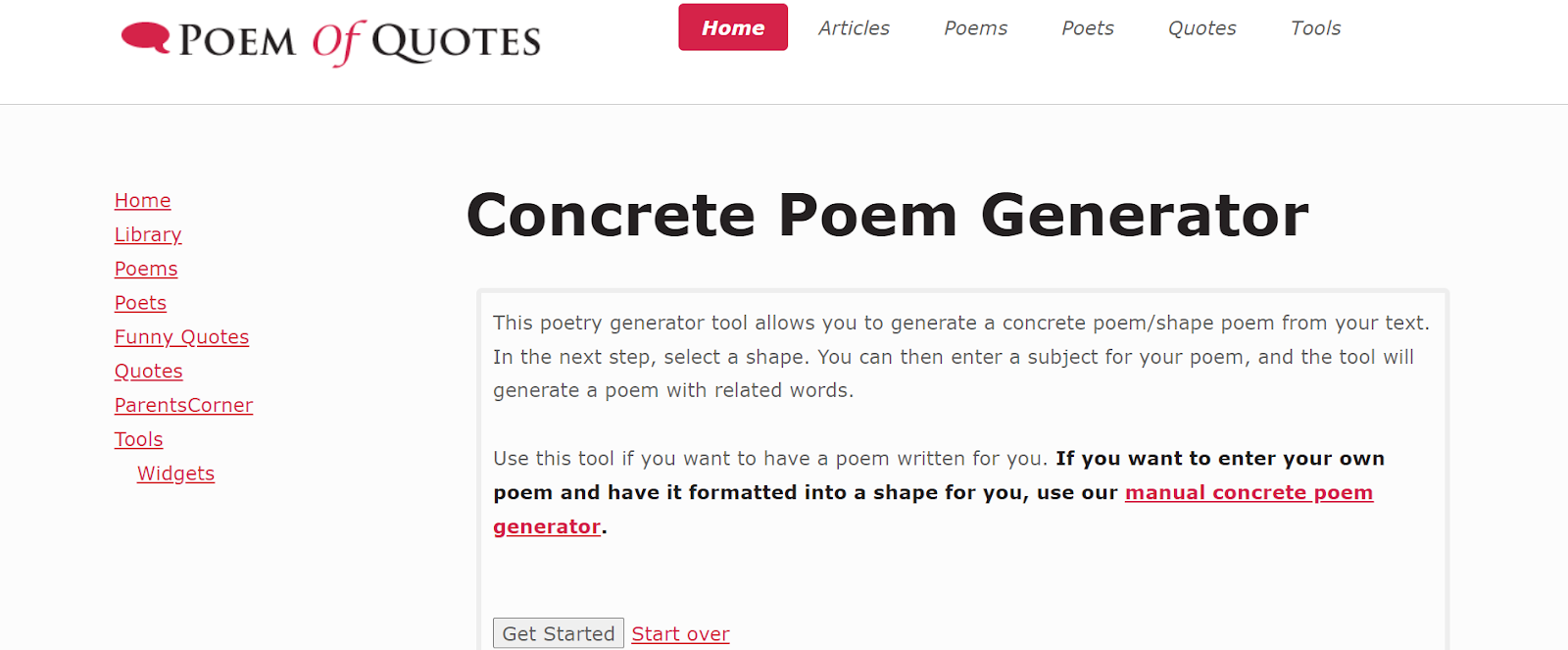Open the Funny Quotes sidebar link

coord(181,337)
